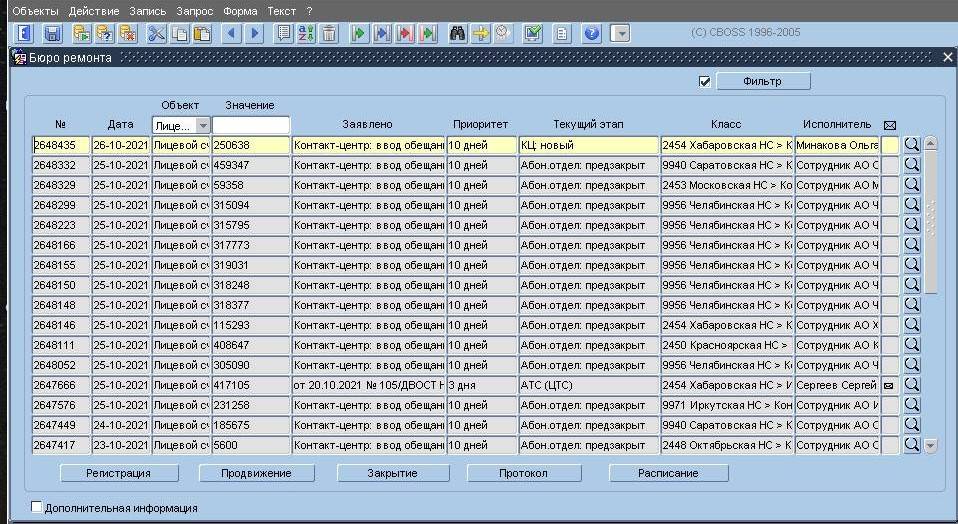Open the Объект dropdown showing Лице...
This screenshot has width=958, height=524.
click(x=181, y=125)
